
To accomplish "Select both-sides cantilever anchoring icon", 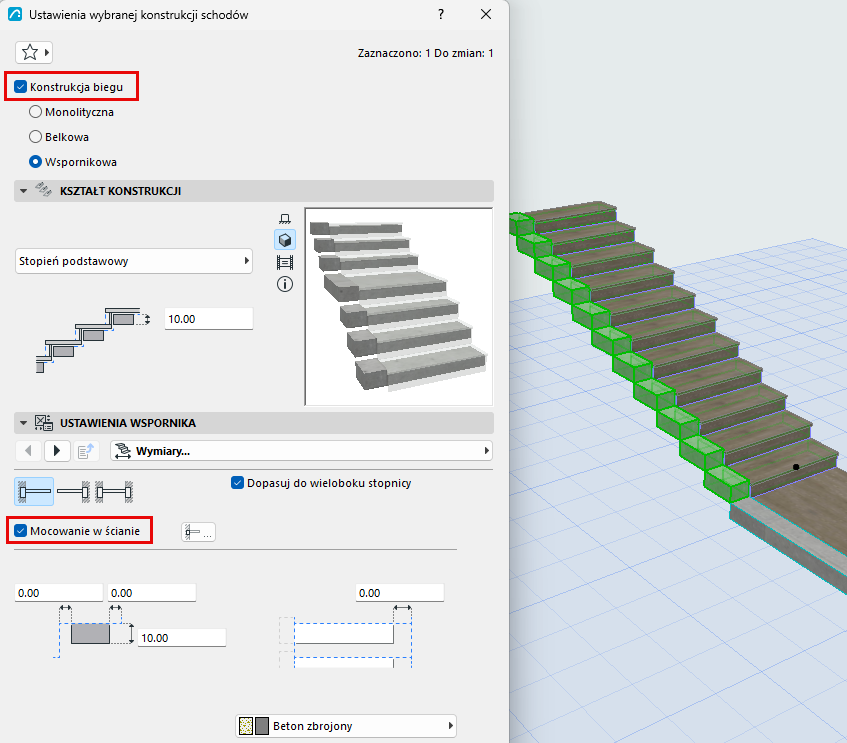I will pyautogui.click(x=114, y=492).
